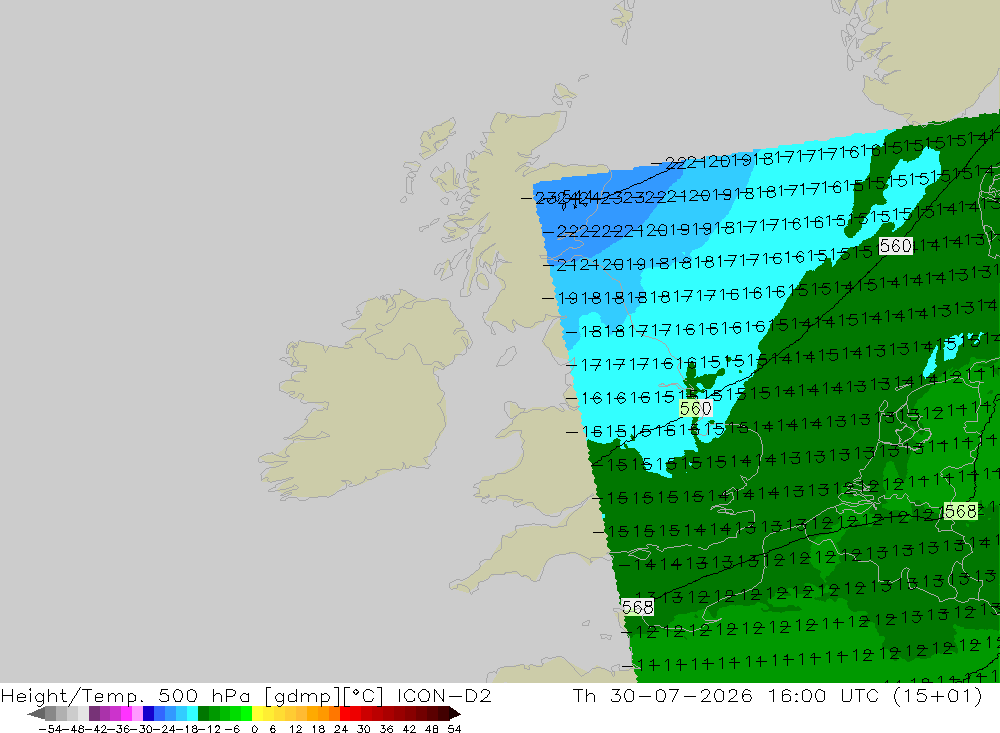Click the white "568" contour label at the data's left edge
Screen dimensions: 1000x733
[x=637, y=607]
